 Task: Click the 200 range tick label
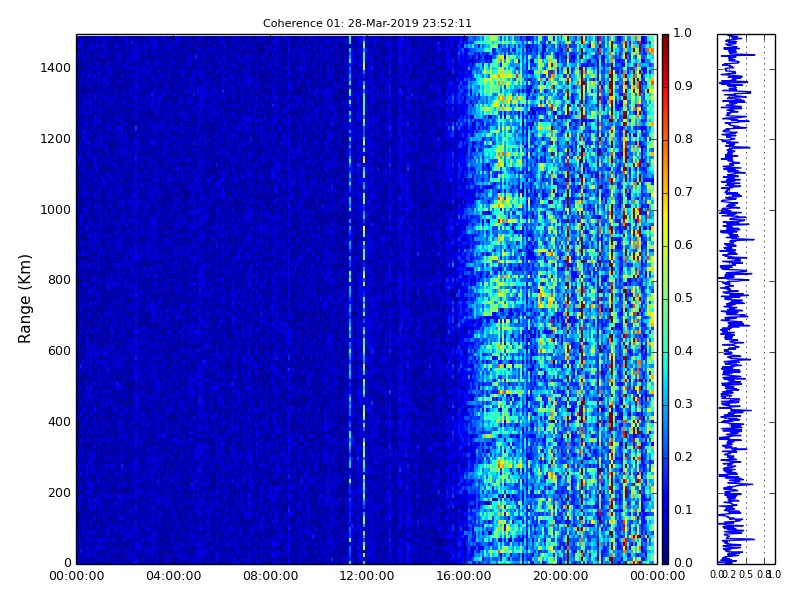pos(60,493)
